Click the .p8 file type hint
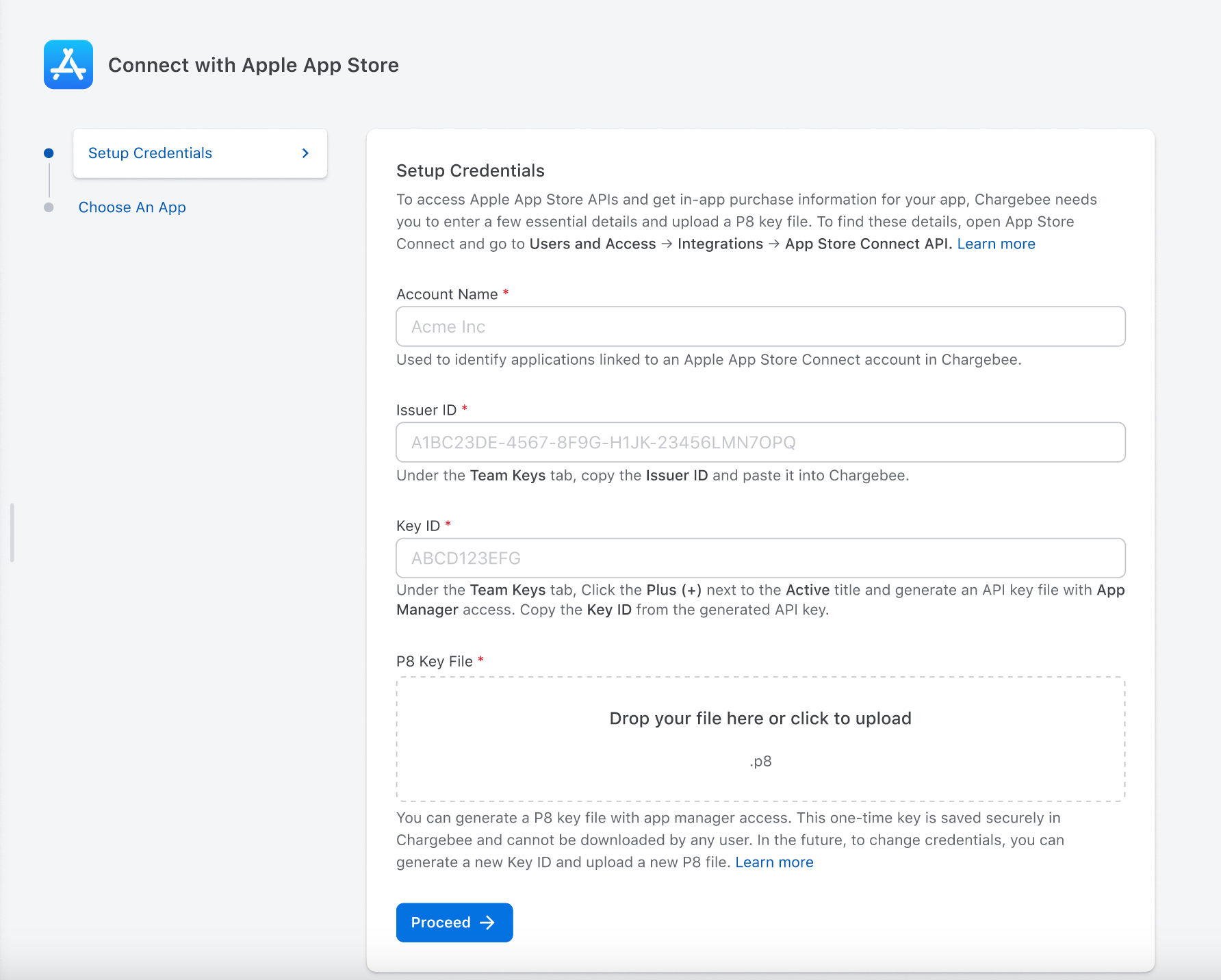Viewport: 1221px width, 980px height. pyautogui.click(x=760, y=761)
